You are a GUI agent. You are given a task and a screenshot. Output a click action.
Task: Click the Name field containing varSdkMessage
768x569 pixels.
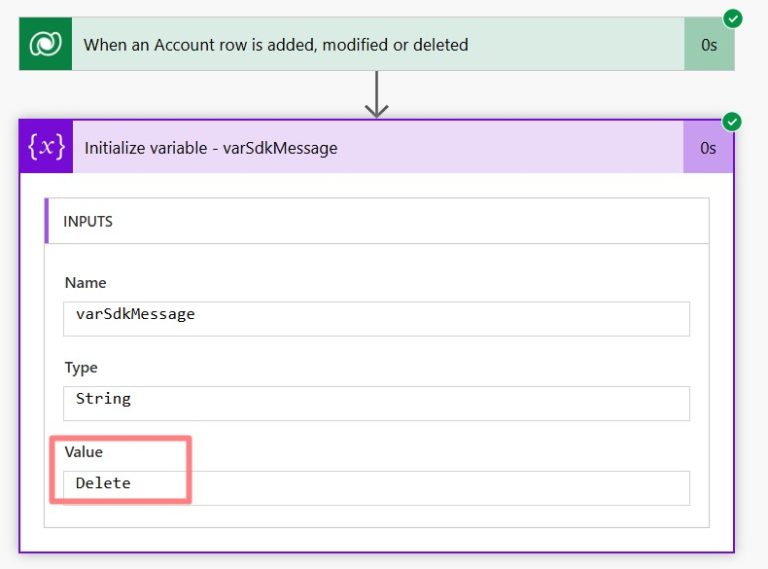[376, 318]
